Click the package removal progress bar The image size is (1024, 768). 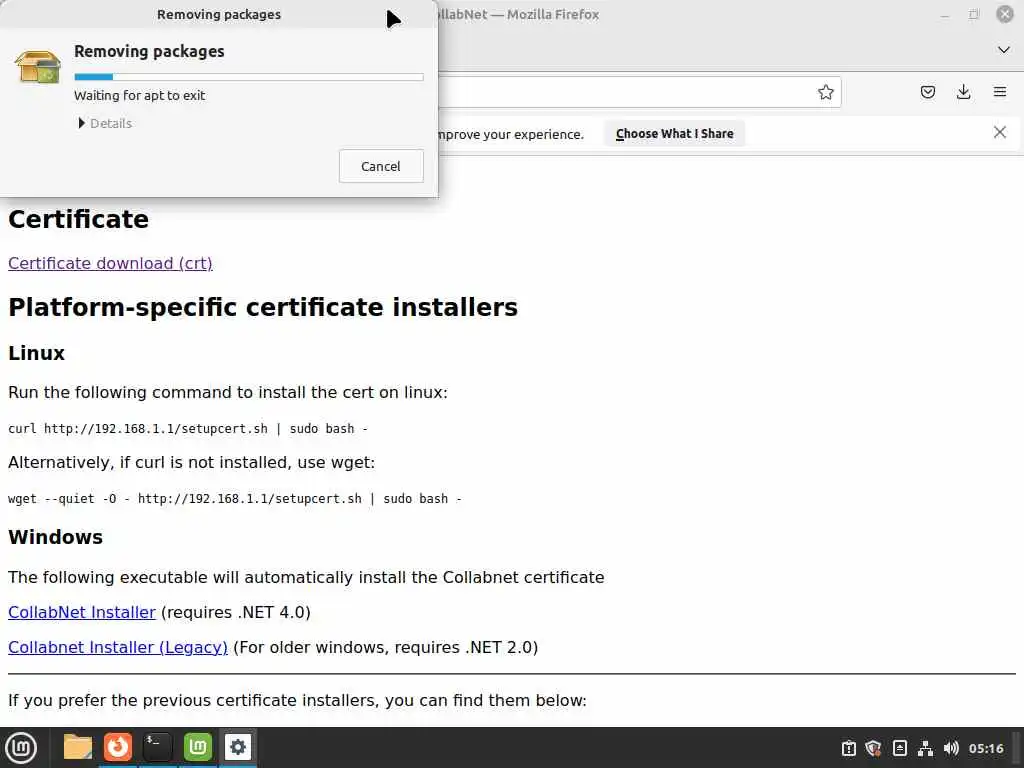click(x=249, y=77)
